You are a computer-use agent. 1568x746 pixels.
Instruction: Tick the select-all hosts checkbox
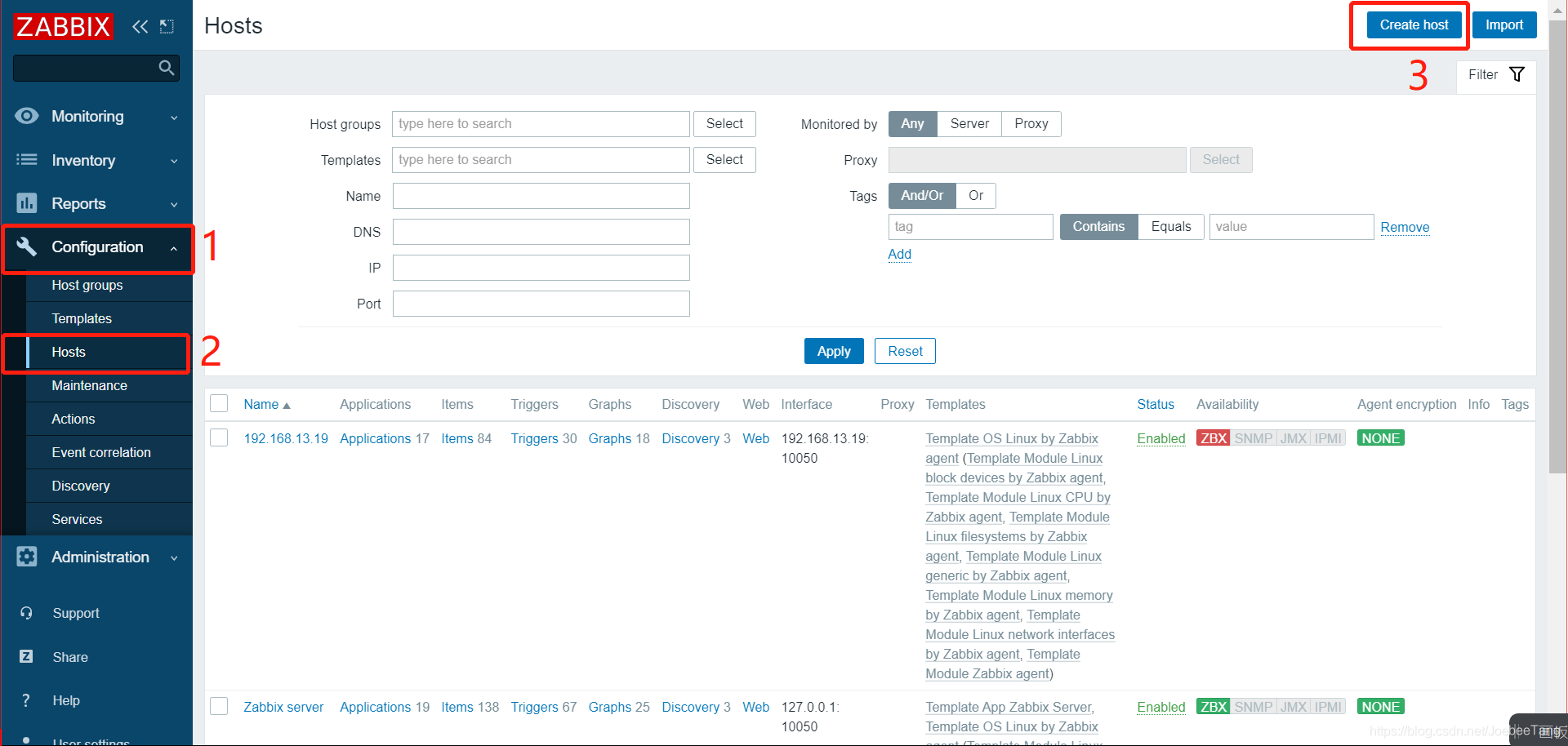coord(219,403)
